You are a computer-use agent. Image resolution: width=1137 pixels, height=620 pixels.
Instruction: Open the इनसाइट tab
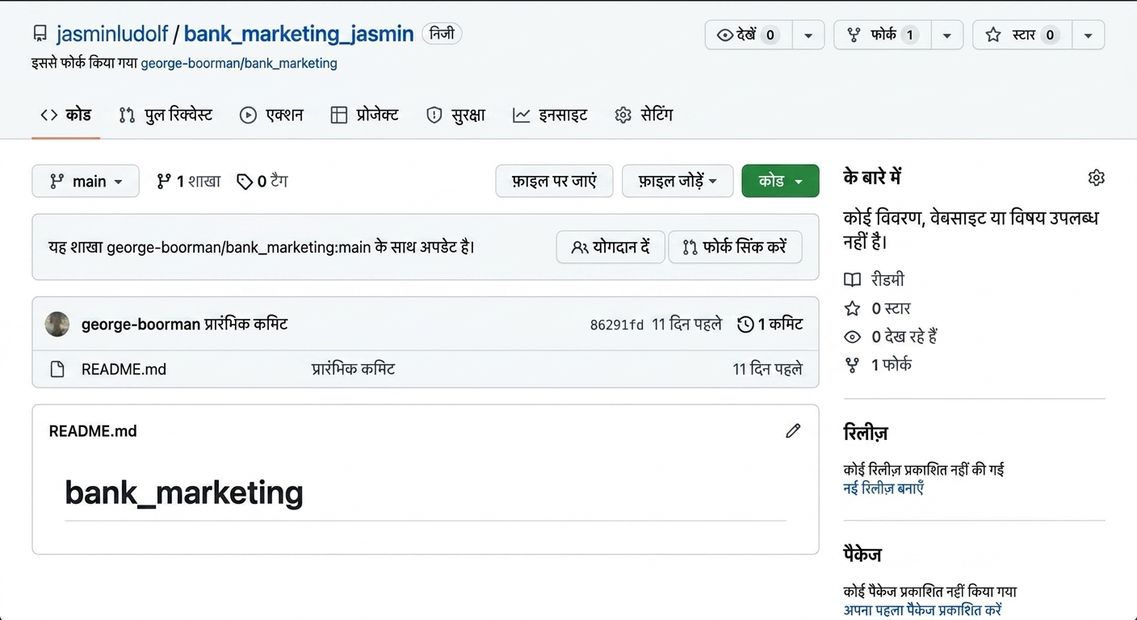pyautogui.click(x=550, y=115)
